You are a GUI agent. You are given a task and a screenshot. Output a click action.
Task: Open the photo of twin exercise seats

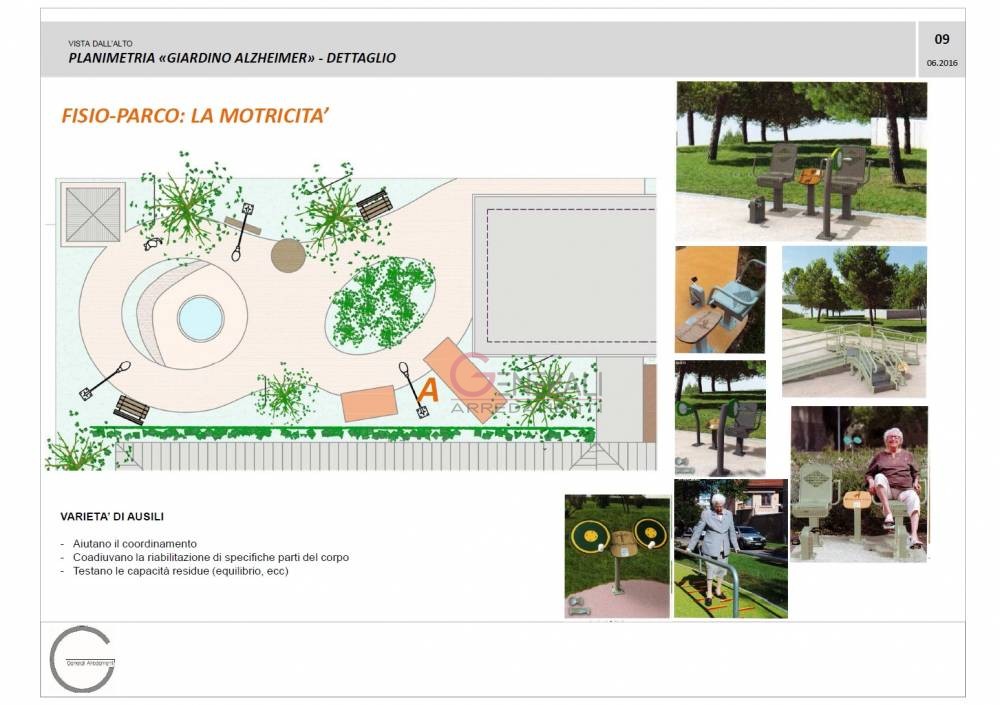point(801,162)
